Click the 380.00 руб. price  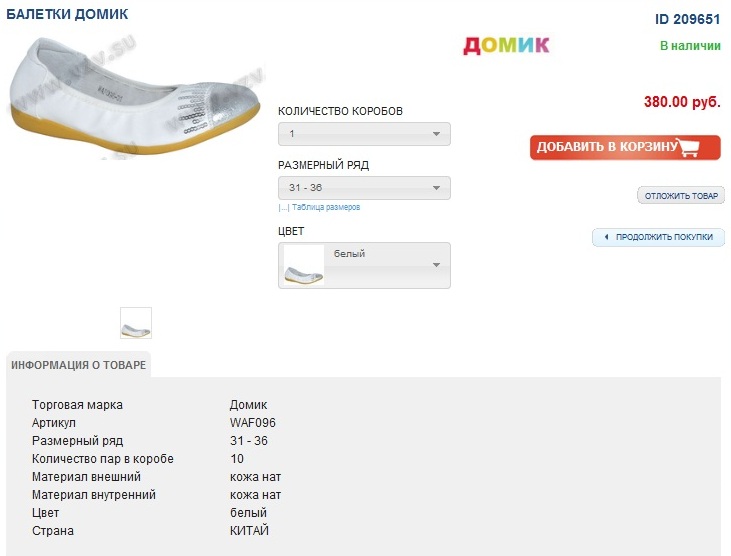point(682,102)
